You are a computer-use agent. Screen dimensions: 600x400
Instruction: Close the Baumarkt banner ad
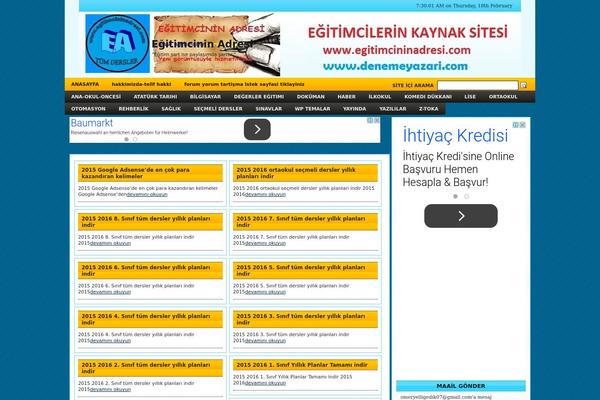click(377, 120)
